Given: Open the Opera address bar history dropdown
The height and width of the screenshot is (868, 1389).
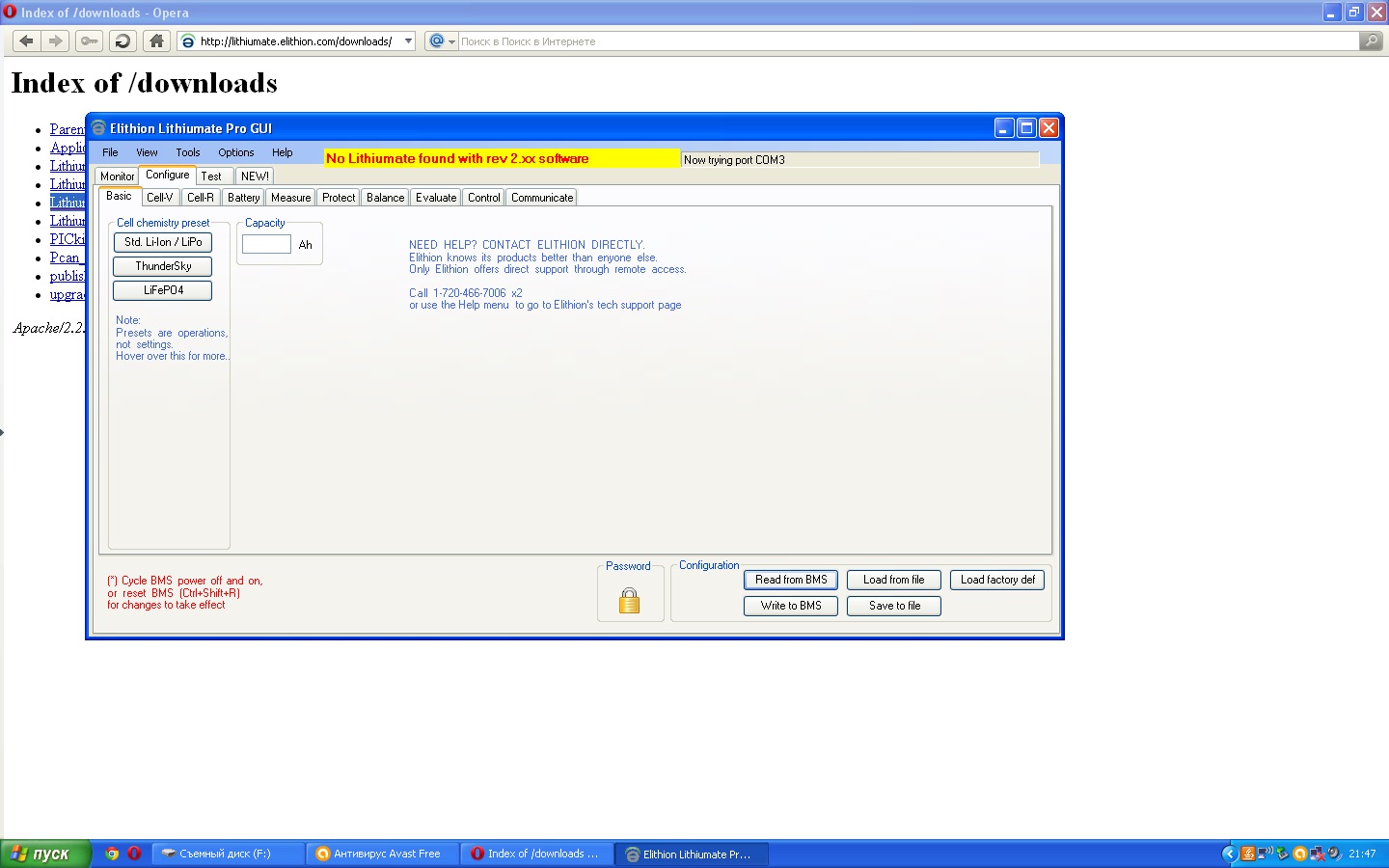Looking at the screenshot, I should tap(408, 41).
